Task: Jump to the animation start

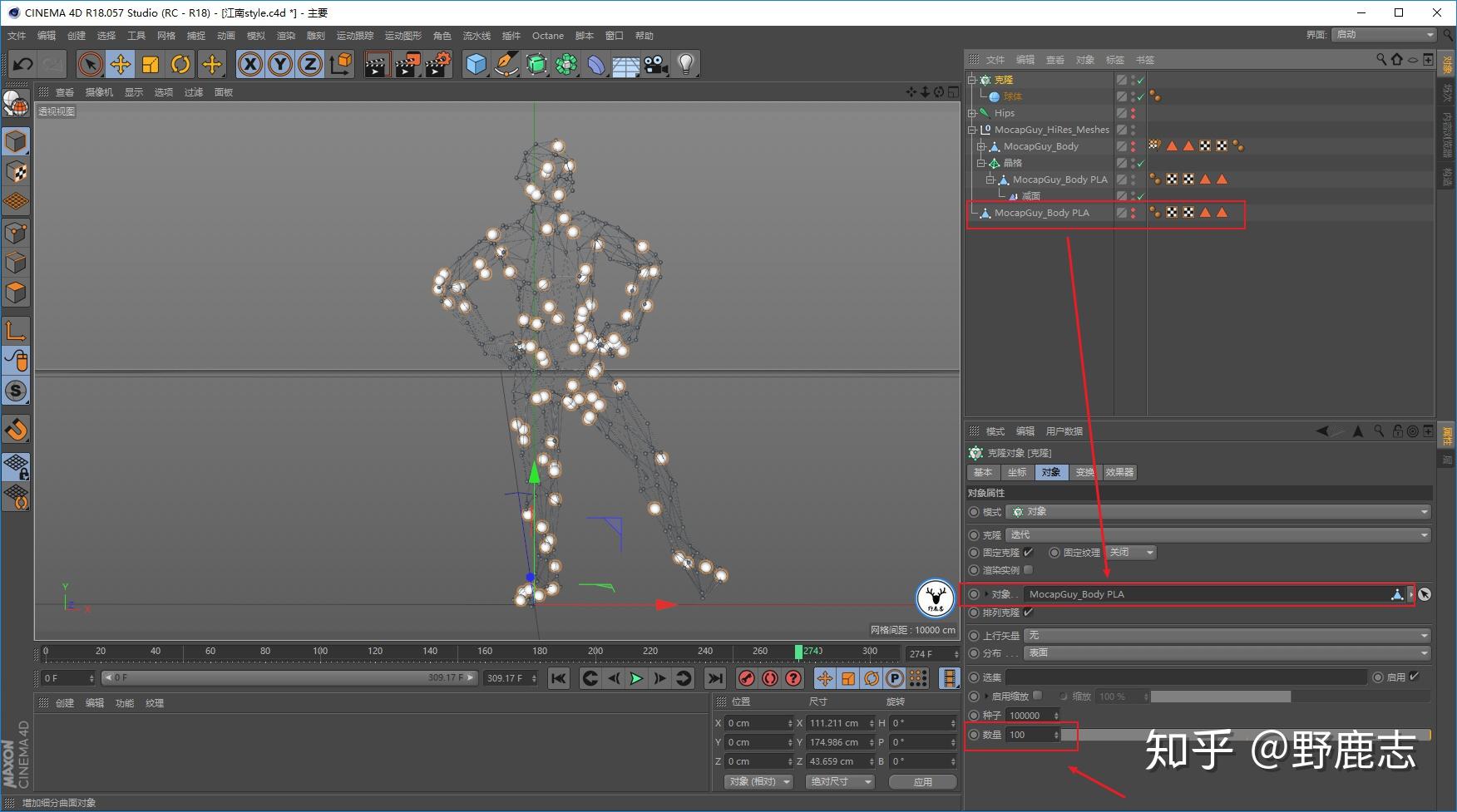Action: point(559,678)
